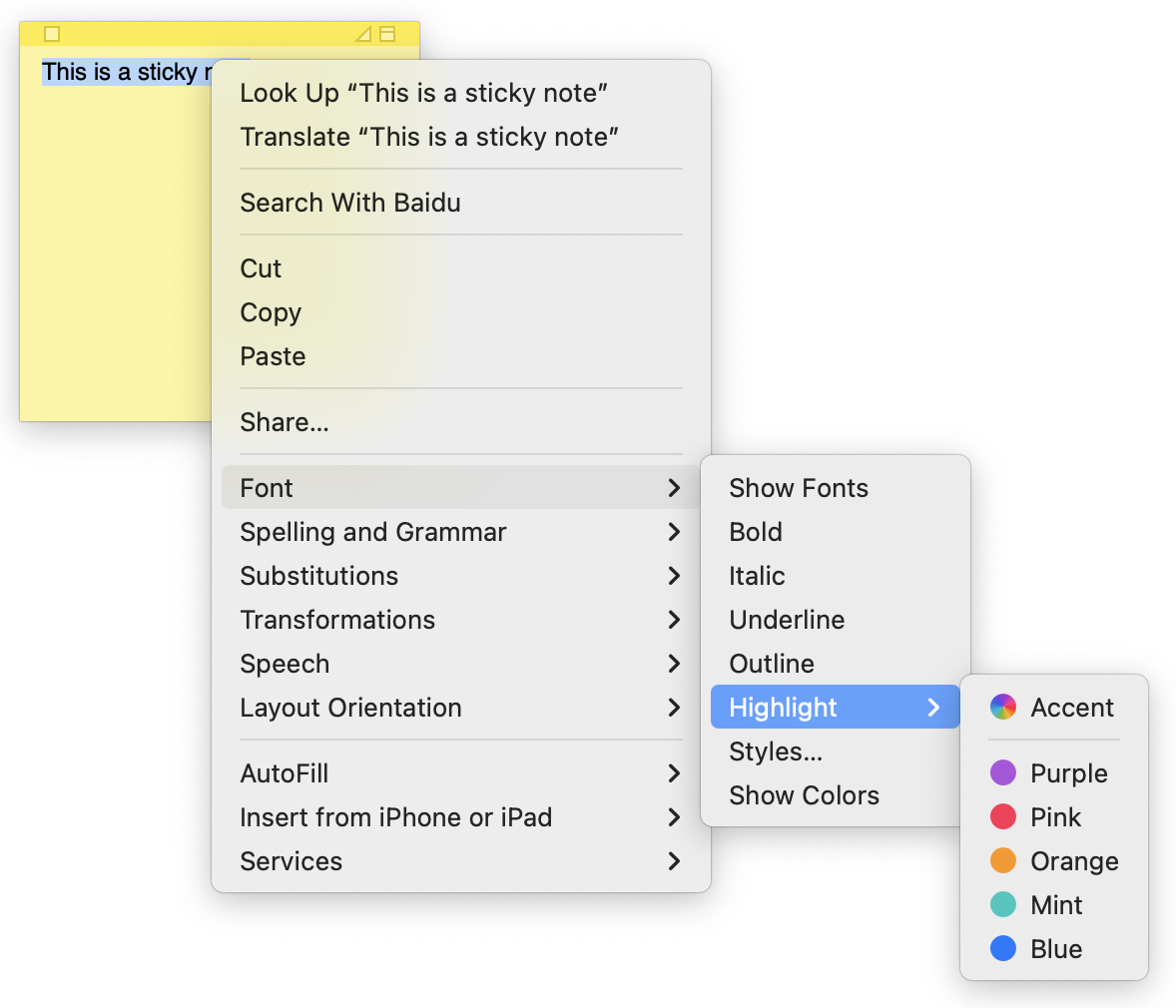The height and width of the screenshot is (1008, 1176).
Task: Select the Orange highlight color dot
Action: coord(1002,861)
